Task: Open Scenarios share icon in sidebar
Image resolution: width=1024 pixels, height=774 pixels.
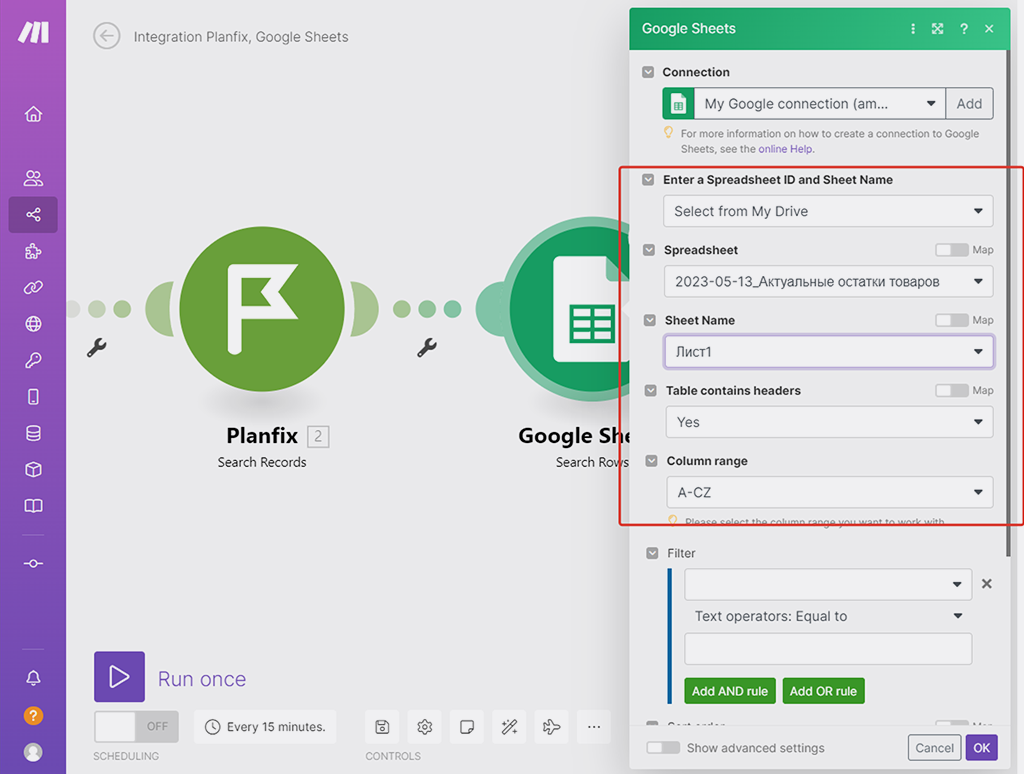Action: pos(33,214)
